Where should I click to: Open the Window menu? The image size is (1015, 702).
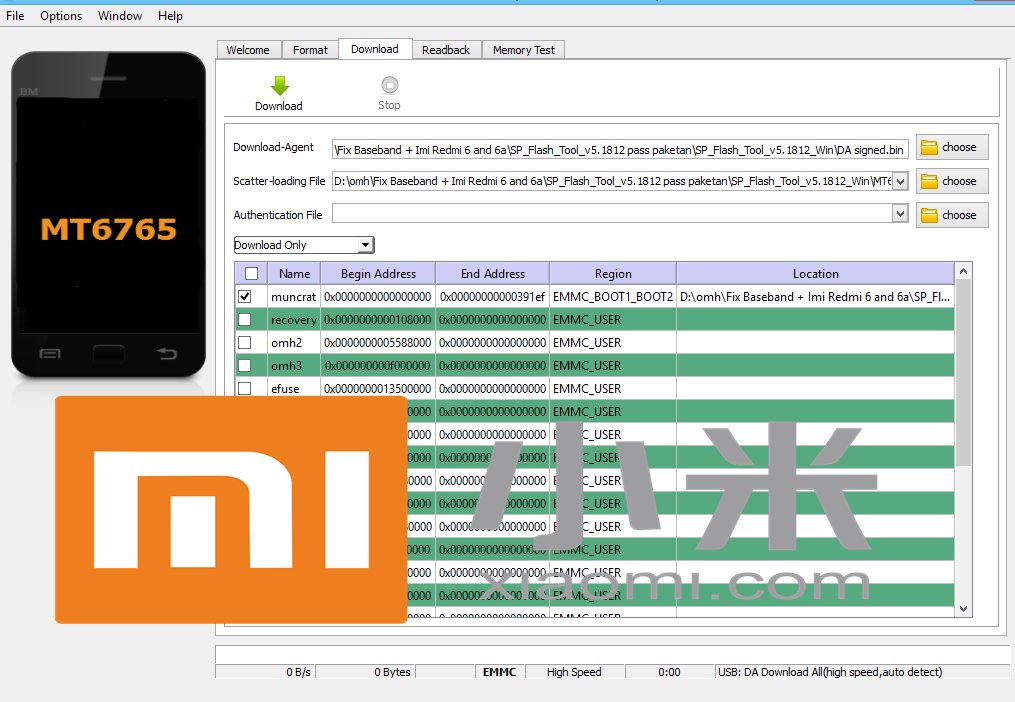click(x=120, y=16)
